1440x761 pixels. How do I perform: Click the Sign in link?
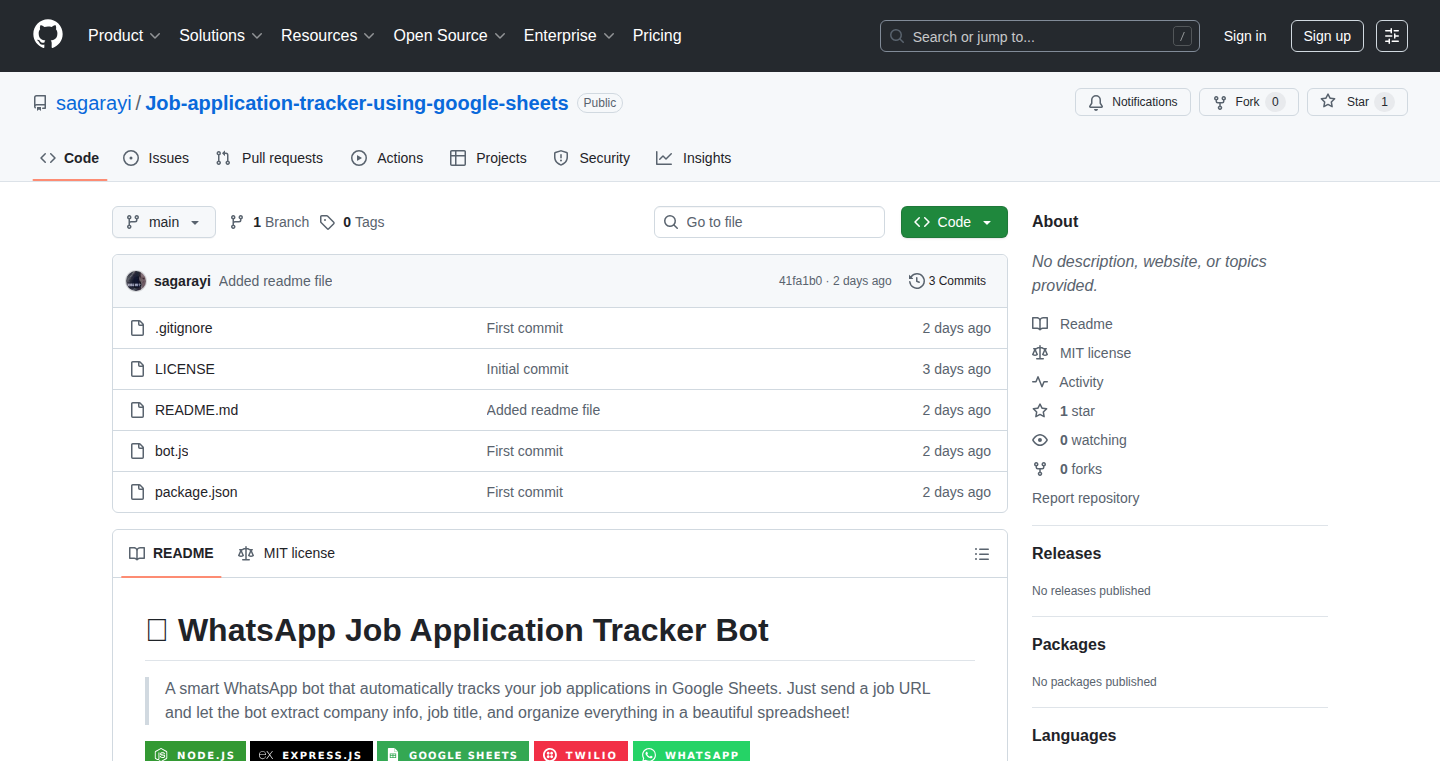[1245, 36]
